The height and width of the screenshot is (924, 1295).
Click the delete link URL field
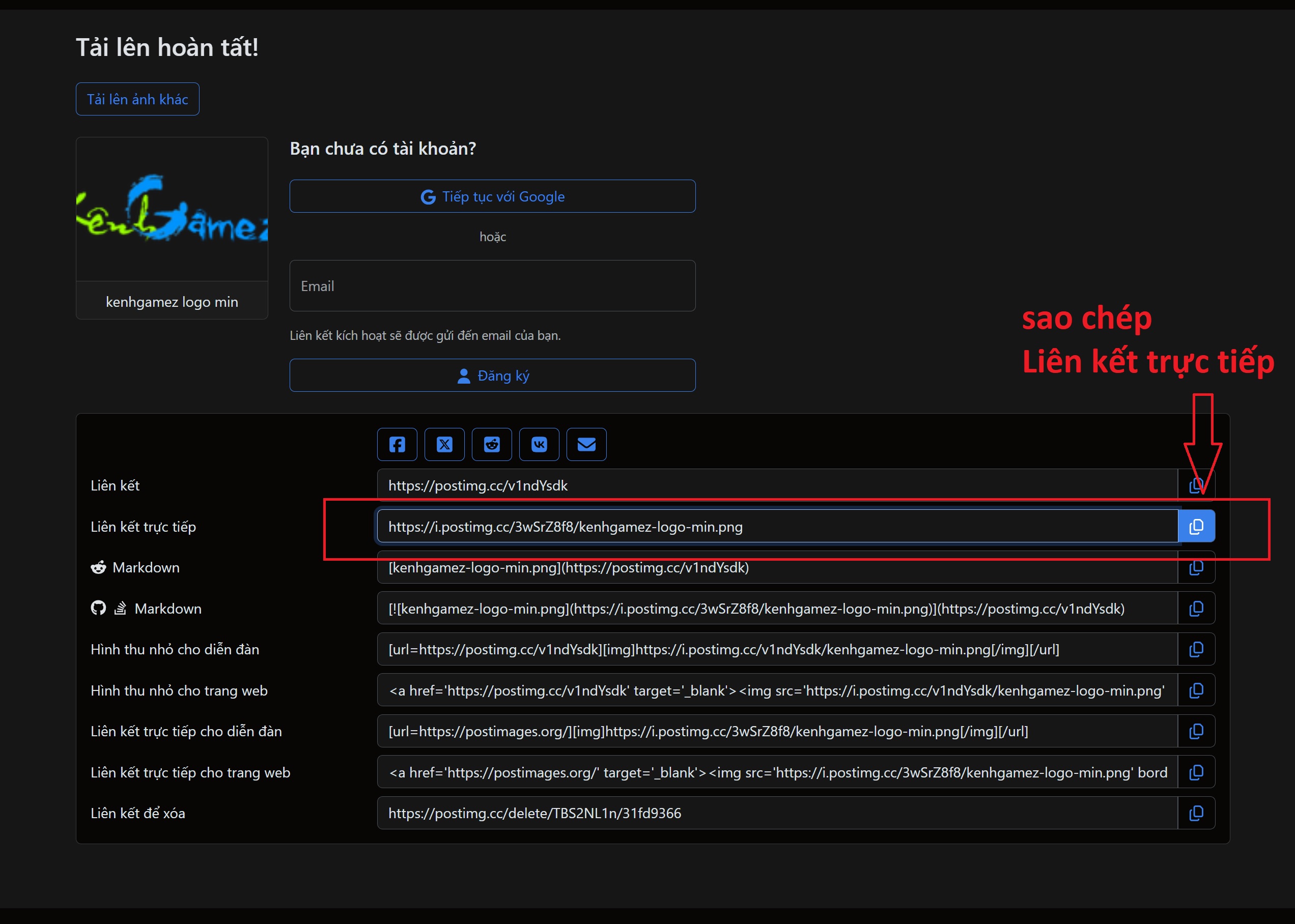[x=776, y=813]
